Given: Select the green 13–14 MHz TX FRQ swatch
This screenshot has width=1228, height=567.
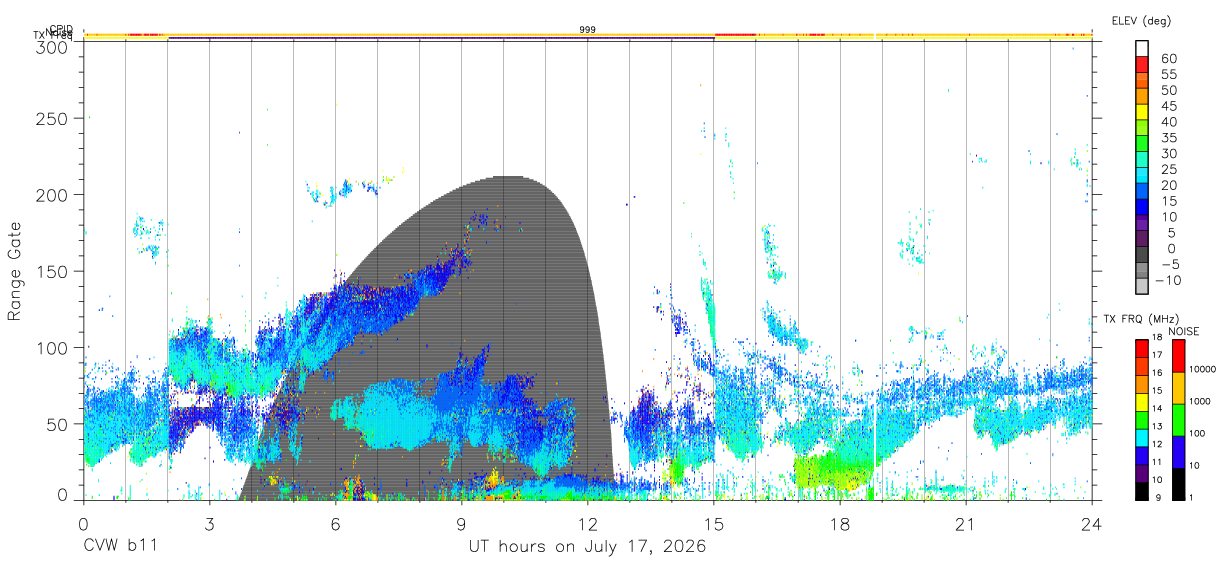Looking at the screenshot, I should [1141, 419].
